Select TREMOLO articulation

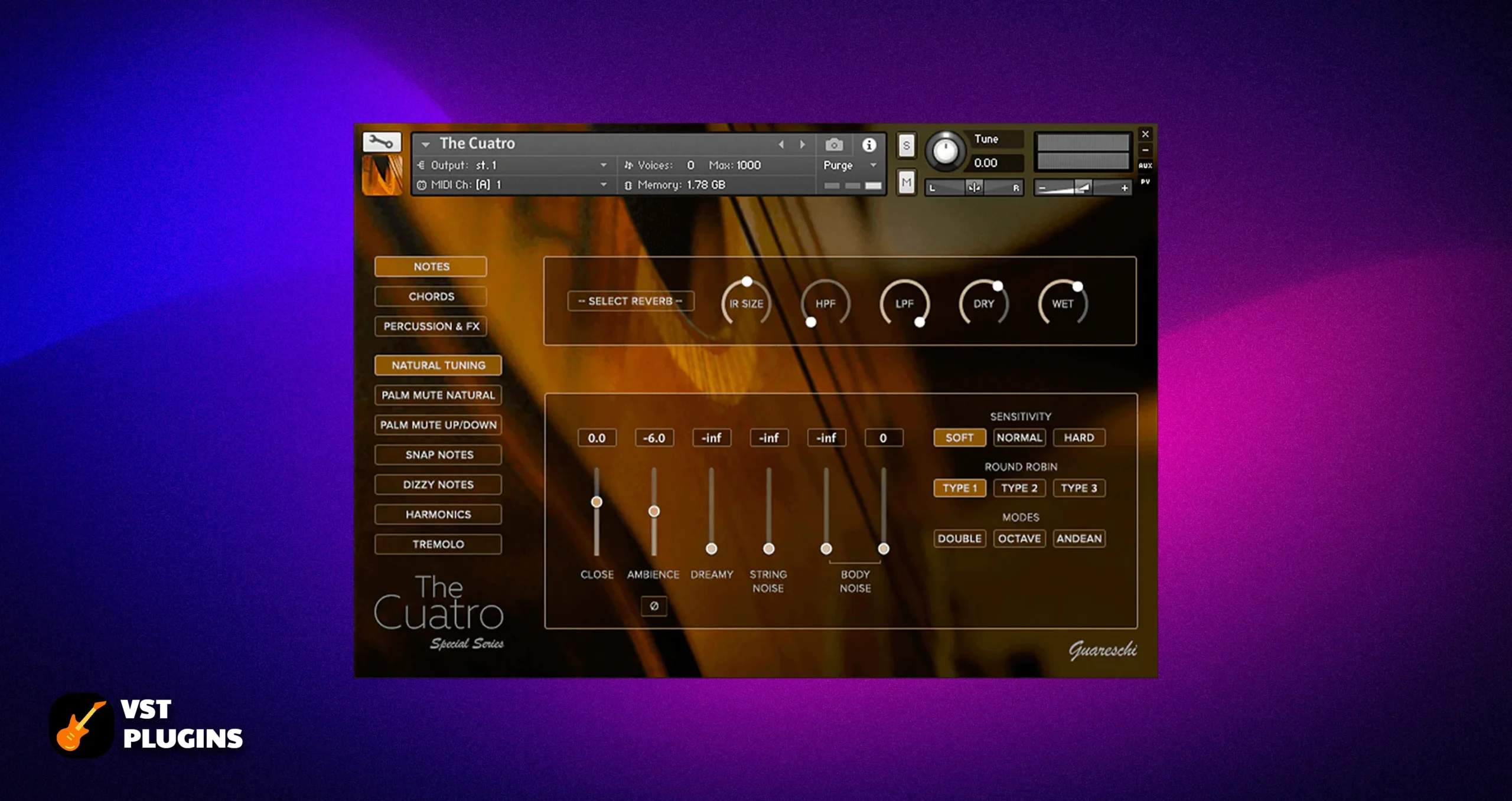[x=438, y=544]
